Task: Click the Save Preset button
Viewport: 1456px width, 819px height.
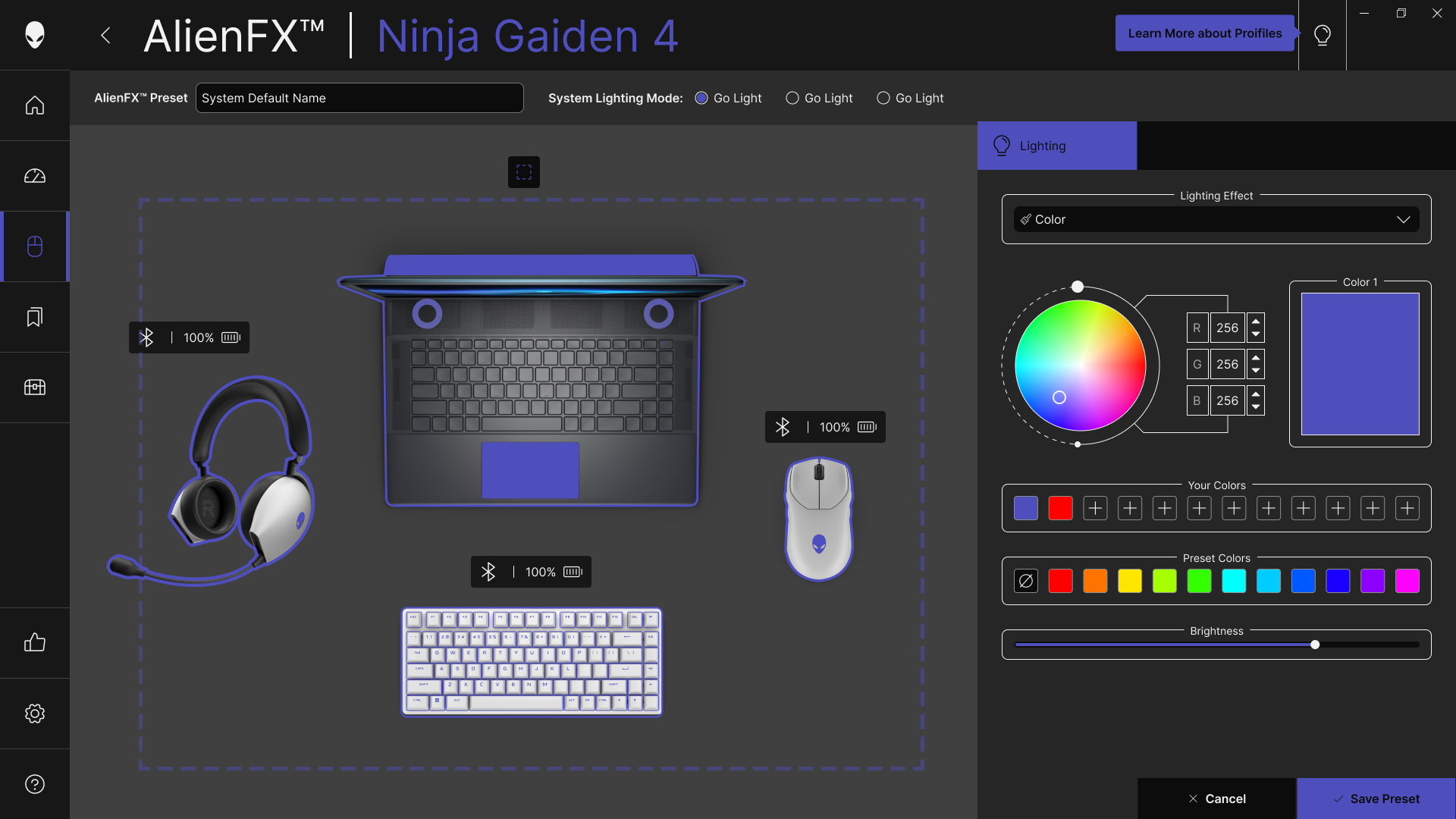Action: point(1376,799)
